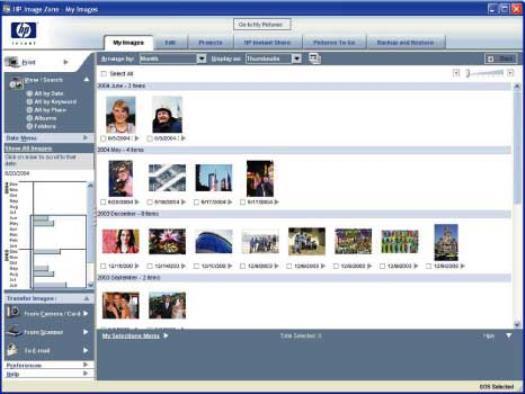Select the All by Place radio option
The image size is (525, 394).
[29, 110]
